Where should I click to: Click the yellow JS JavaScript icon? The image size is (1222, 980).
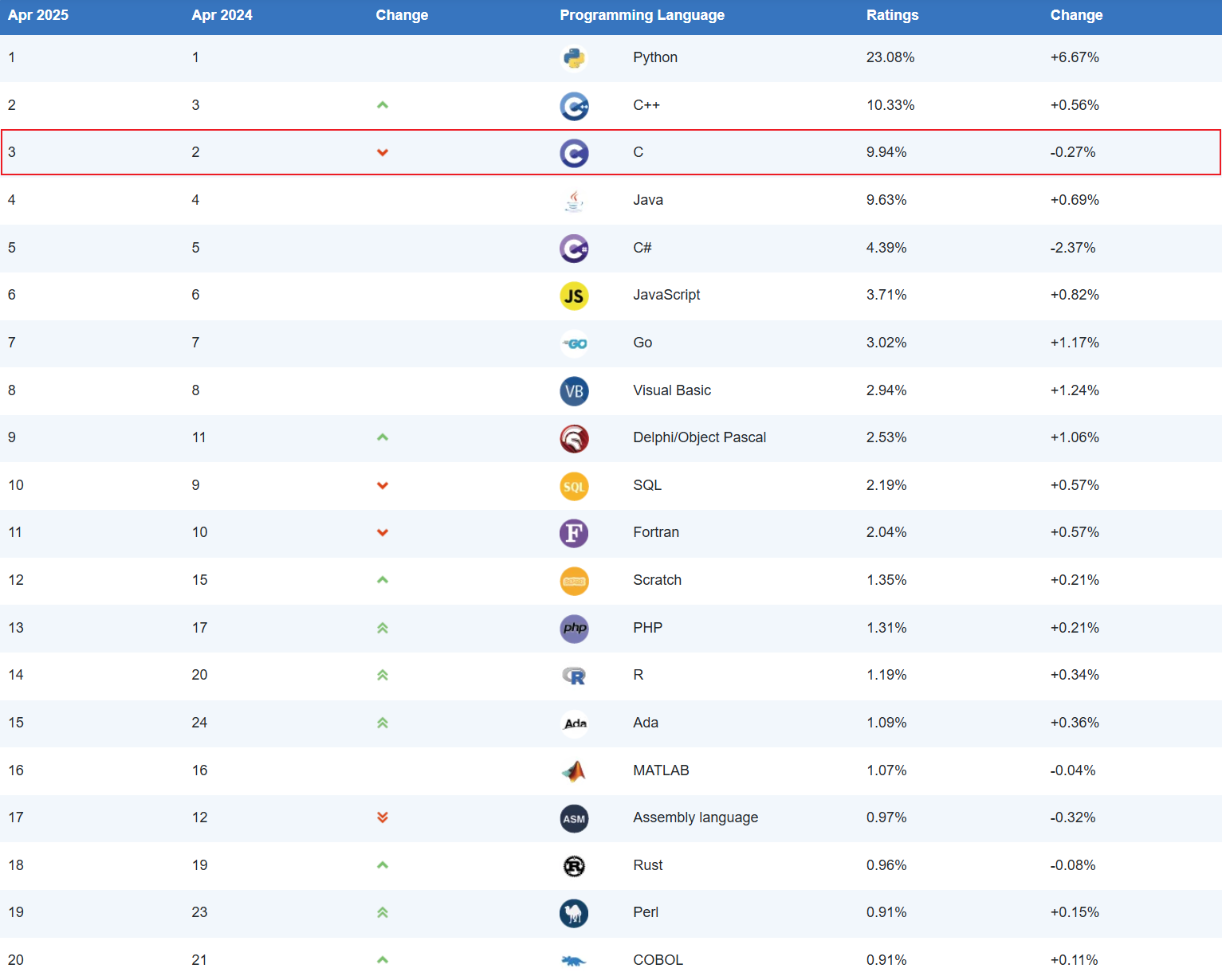[574, 296]
